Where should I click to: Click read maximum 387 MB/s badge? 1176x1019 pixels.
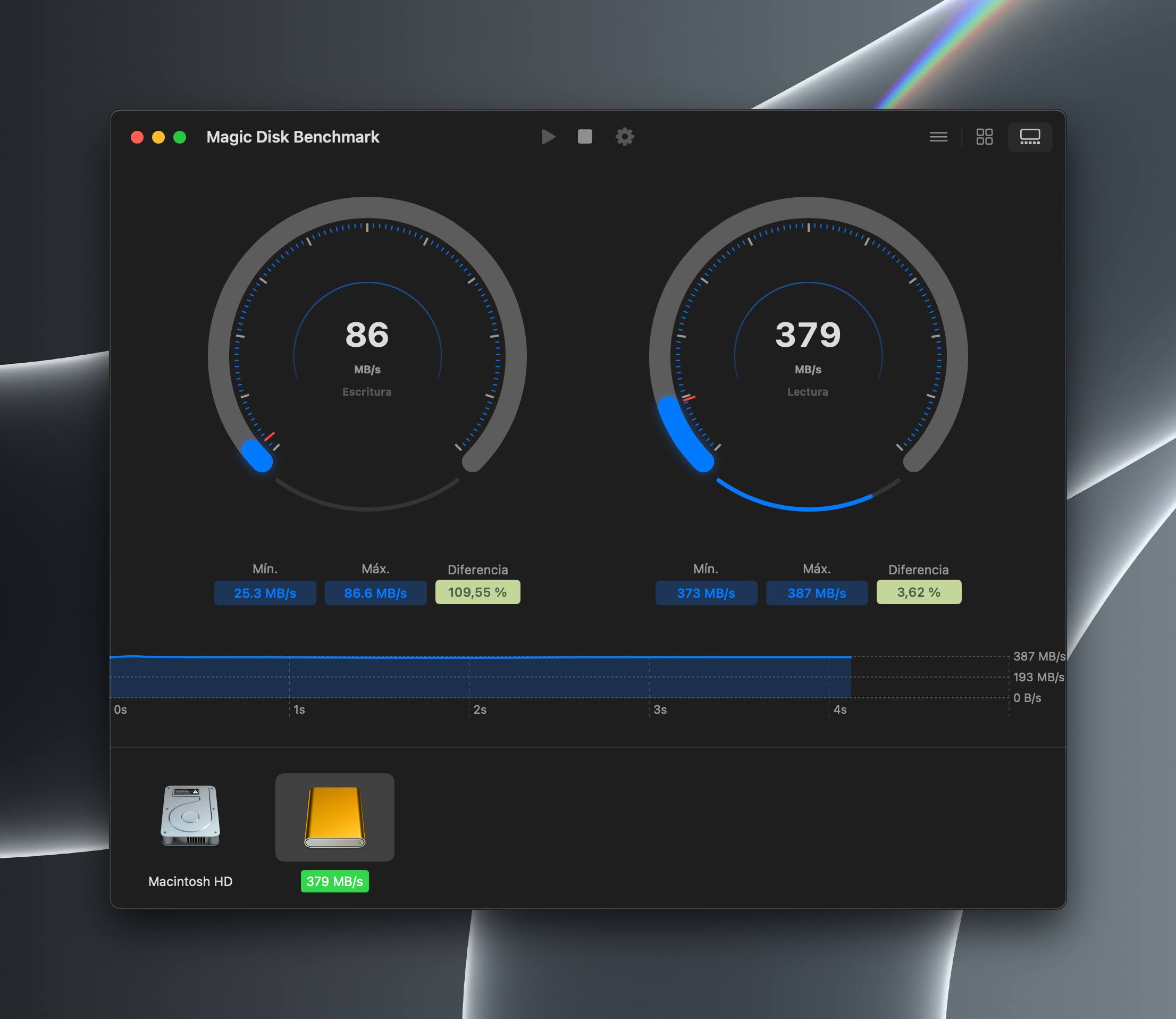817,593
